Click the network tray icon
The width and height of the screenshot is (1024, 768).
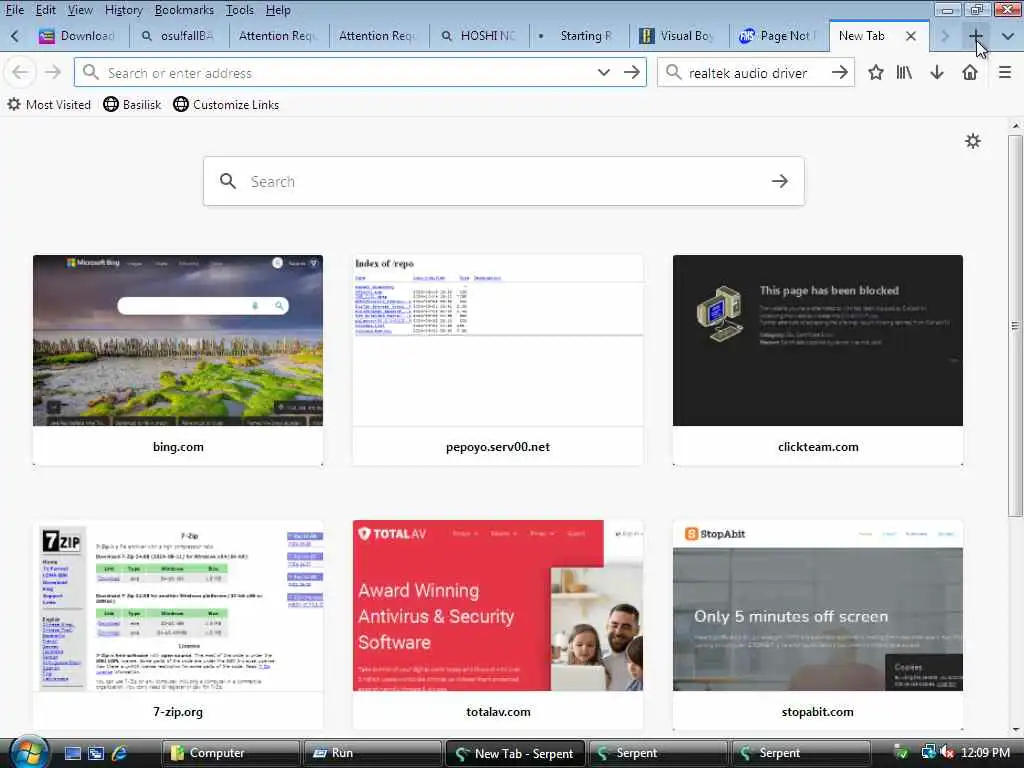928,753
